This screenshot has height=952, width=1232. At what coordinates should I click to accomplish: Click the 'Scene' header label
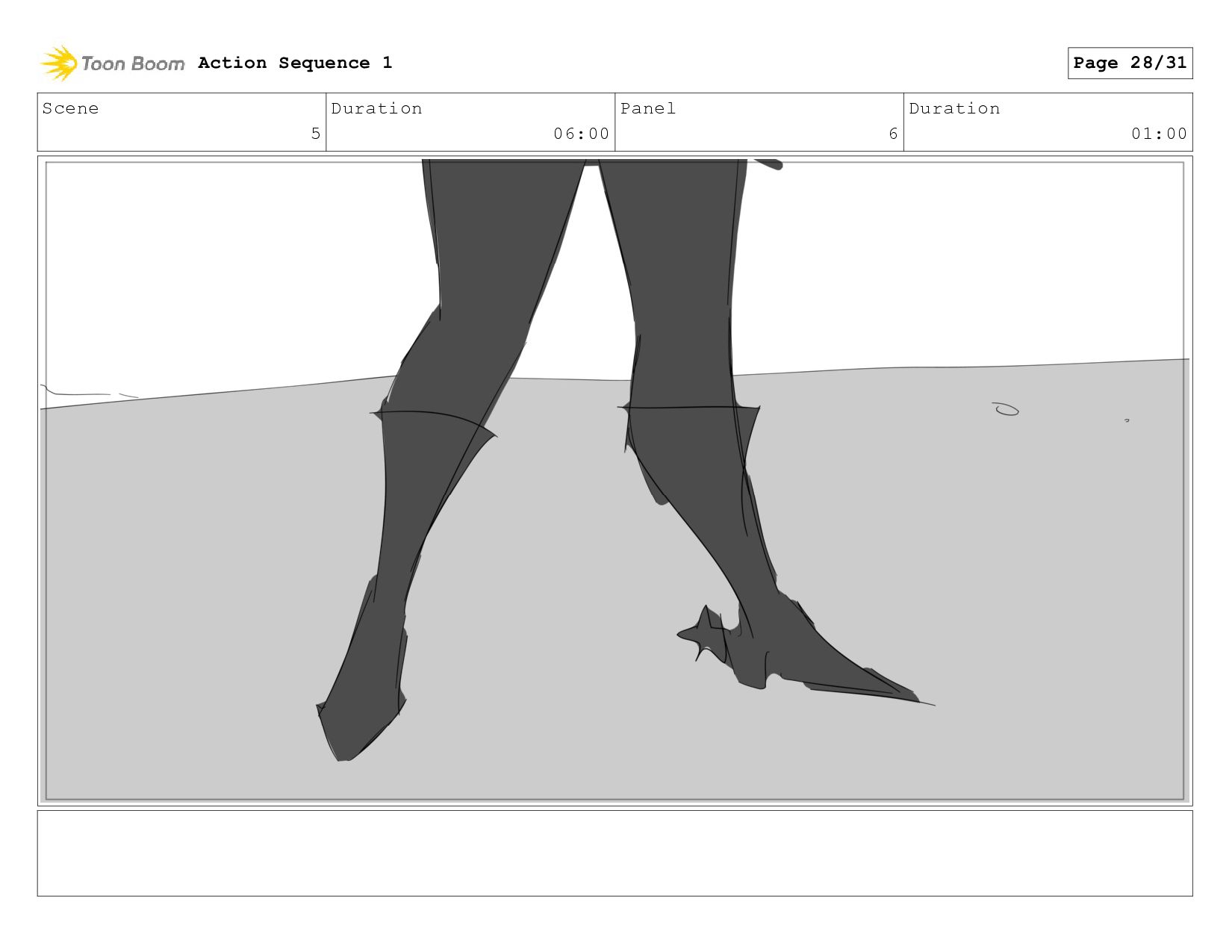coord(70,108)
